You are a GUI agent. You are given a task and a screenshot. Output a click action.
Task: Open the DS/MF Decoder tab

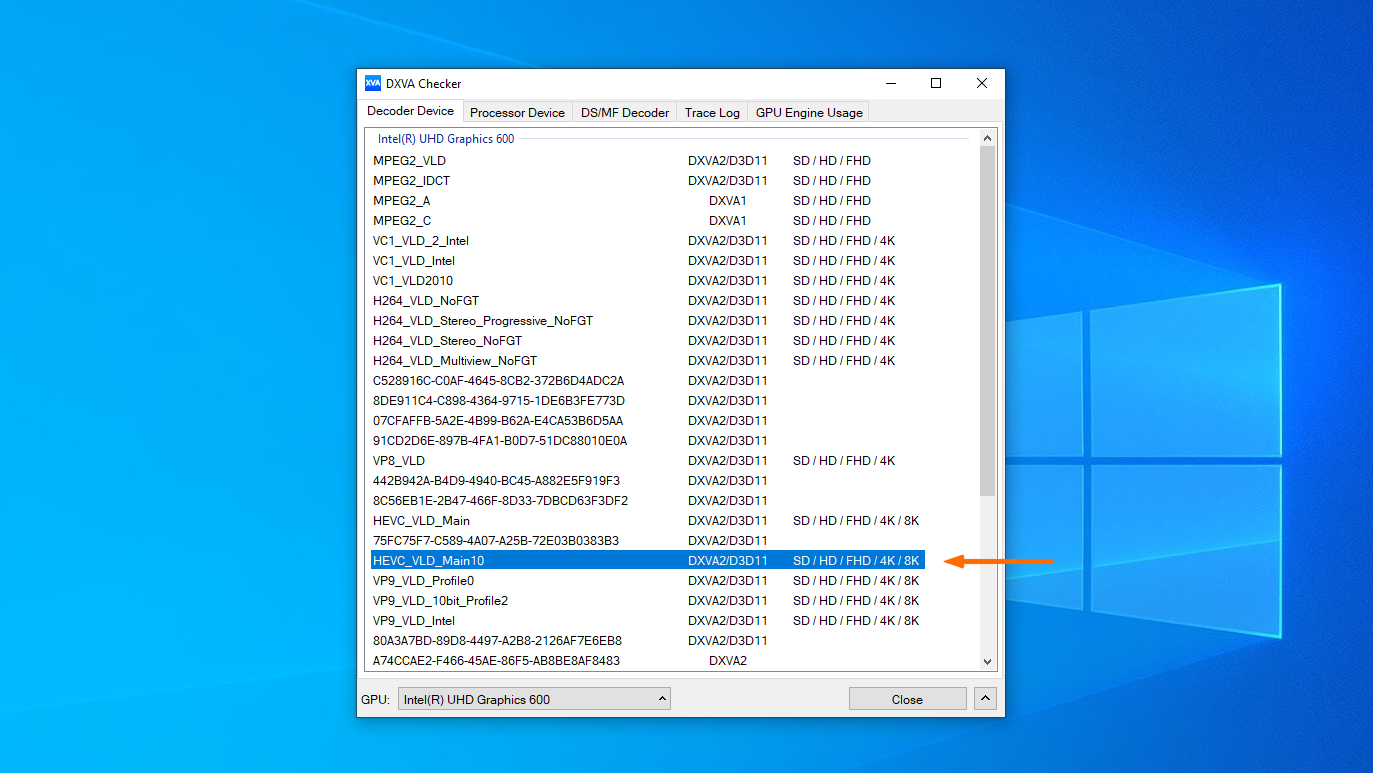point(625,113)
